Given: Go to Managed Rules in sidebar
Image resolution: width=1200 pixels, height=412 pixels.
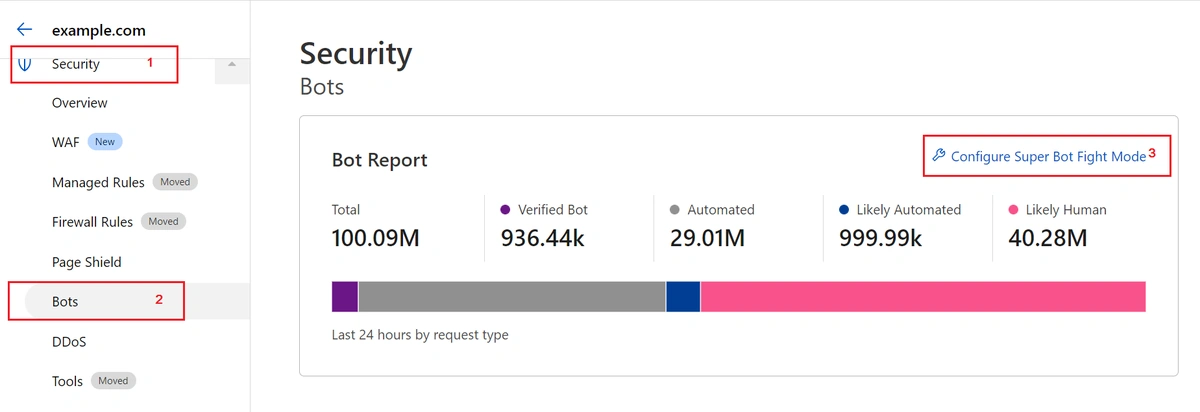Looking at the screenshot, I should point(98,182).
